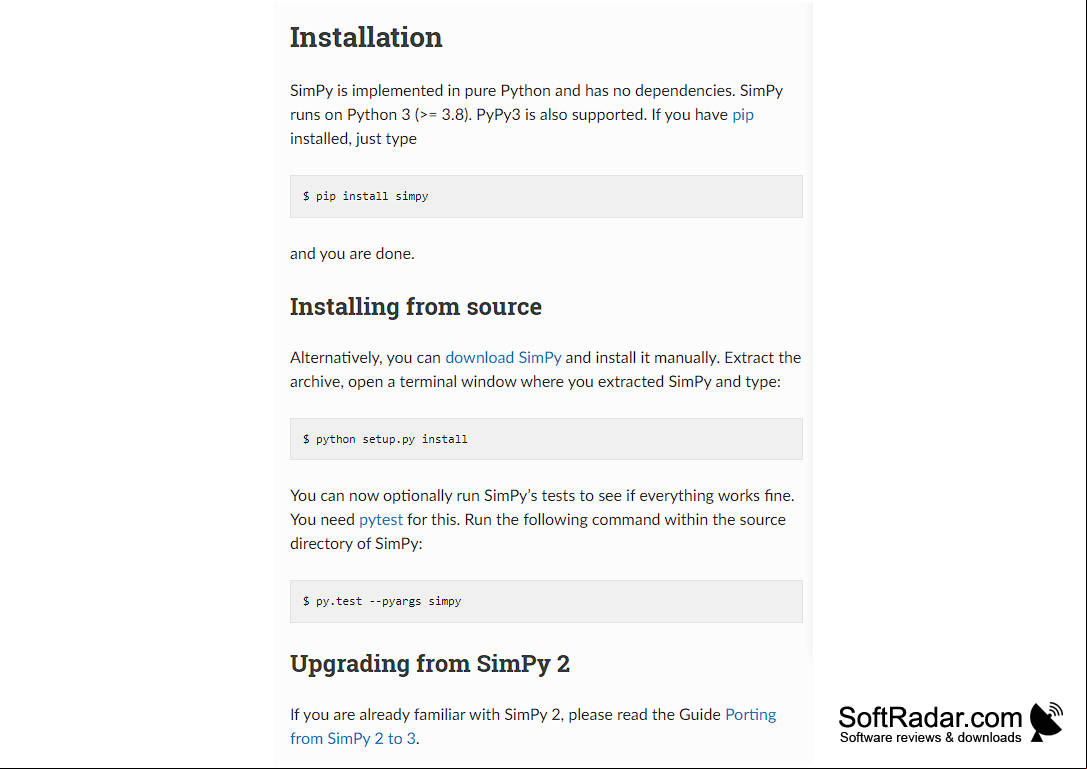Open the pip link
This screenshot has height=769, width=1087.
point(742,115)
